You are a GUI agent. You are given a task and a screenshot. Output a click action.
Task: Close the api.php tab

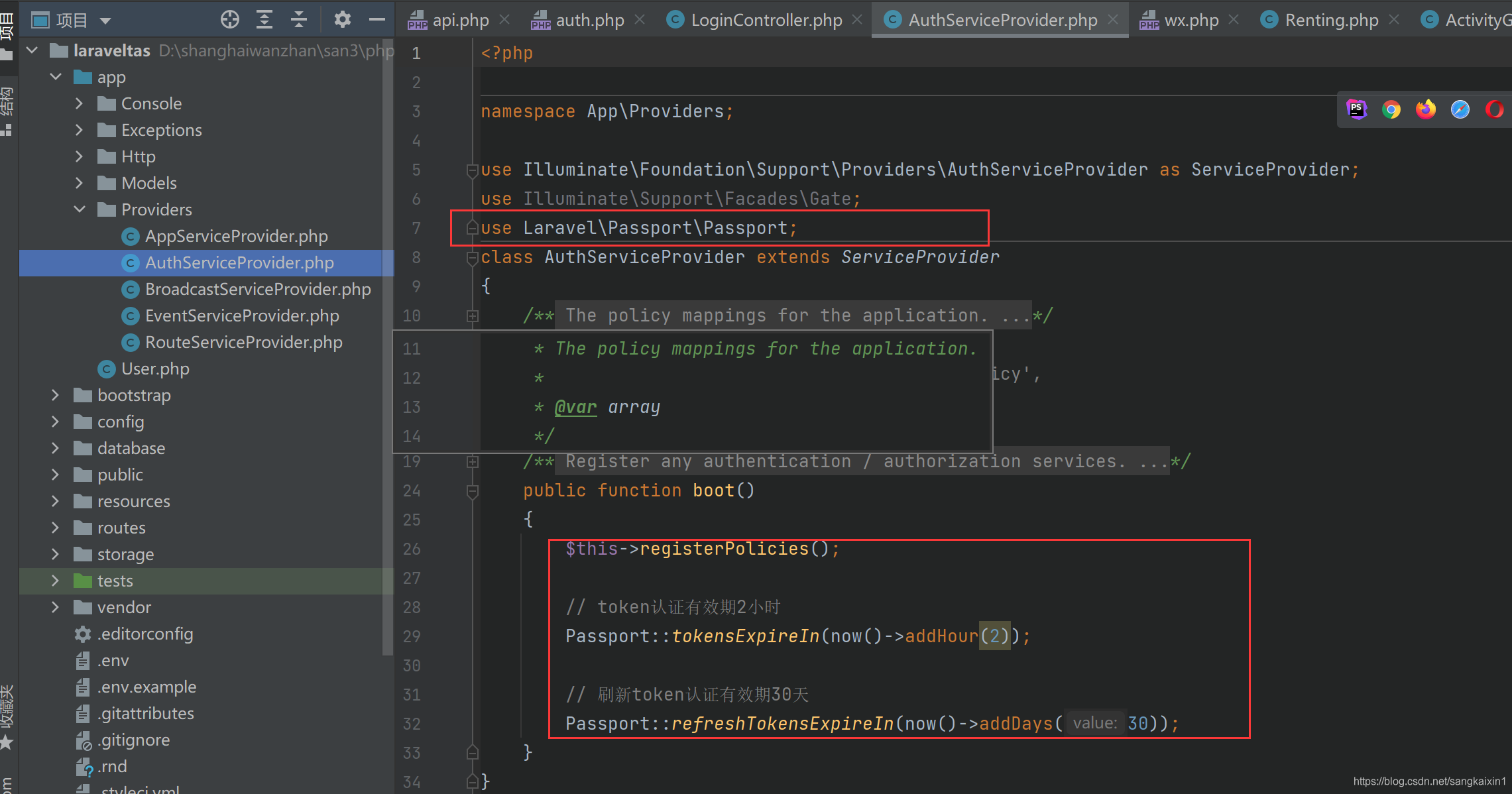pos(505,20)
